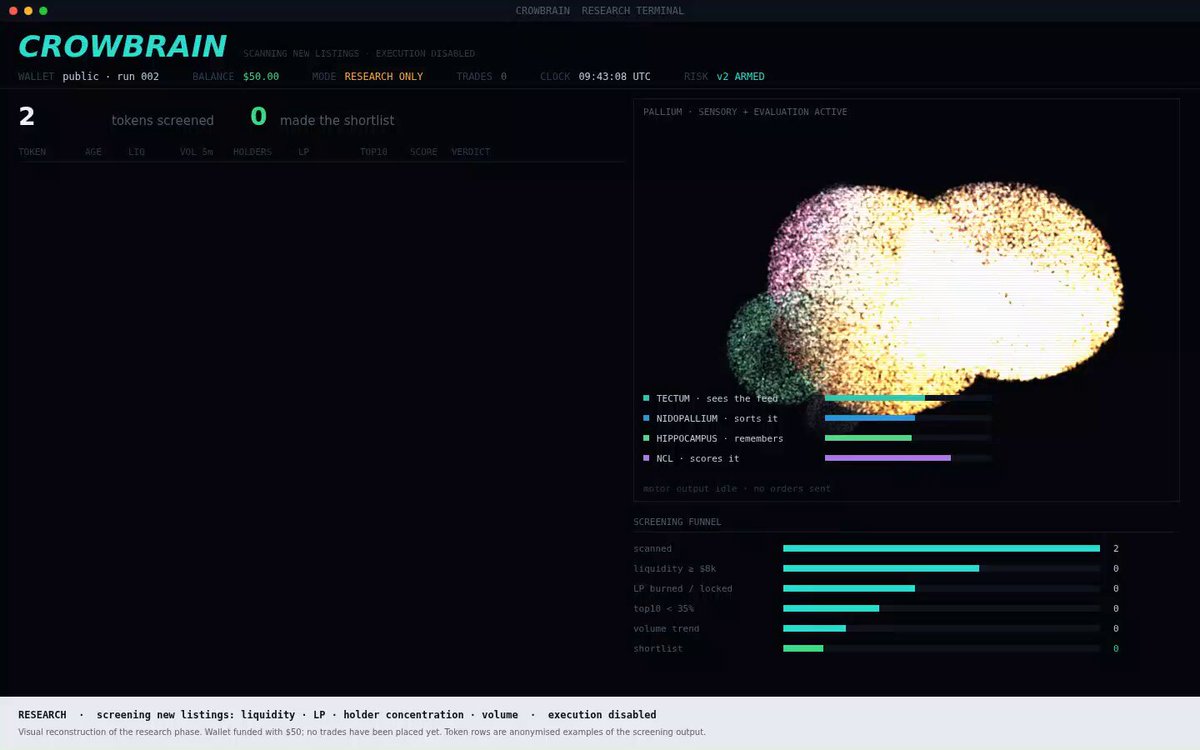Click the NCL activity bar
This screenshot has width=1200, height=750.
click(908, 458)
